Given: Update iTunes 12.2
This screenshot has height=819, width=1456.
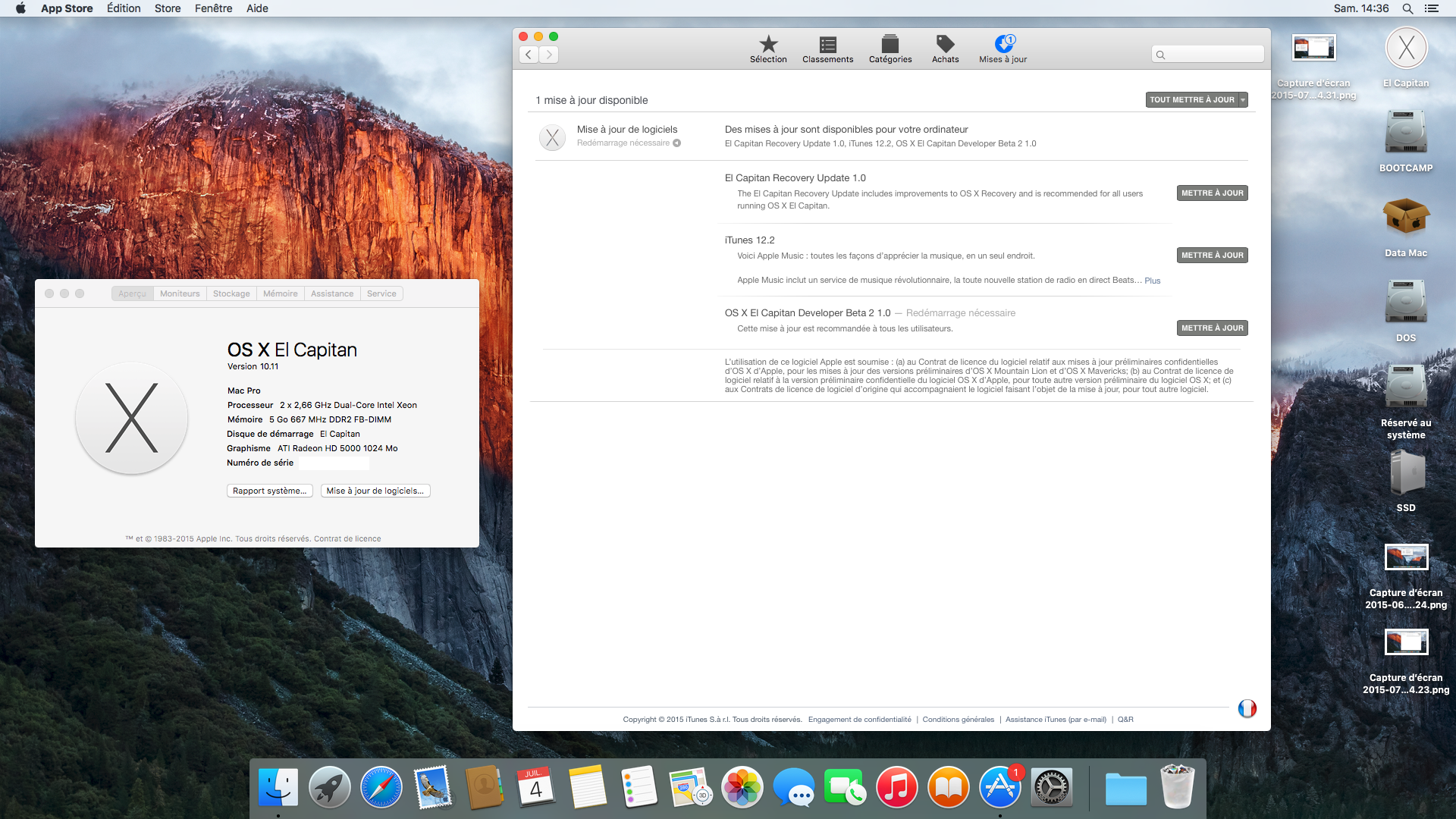Looking at the screenshot, I should pyautogui.click(x=1212, y=255).
